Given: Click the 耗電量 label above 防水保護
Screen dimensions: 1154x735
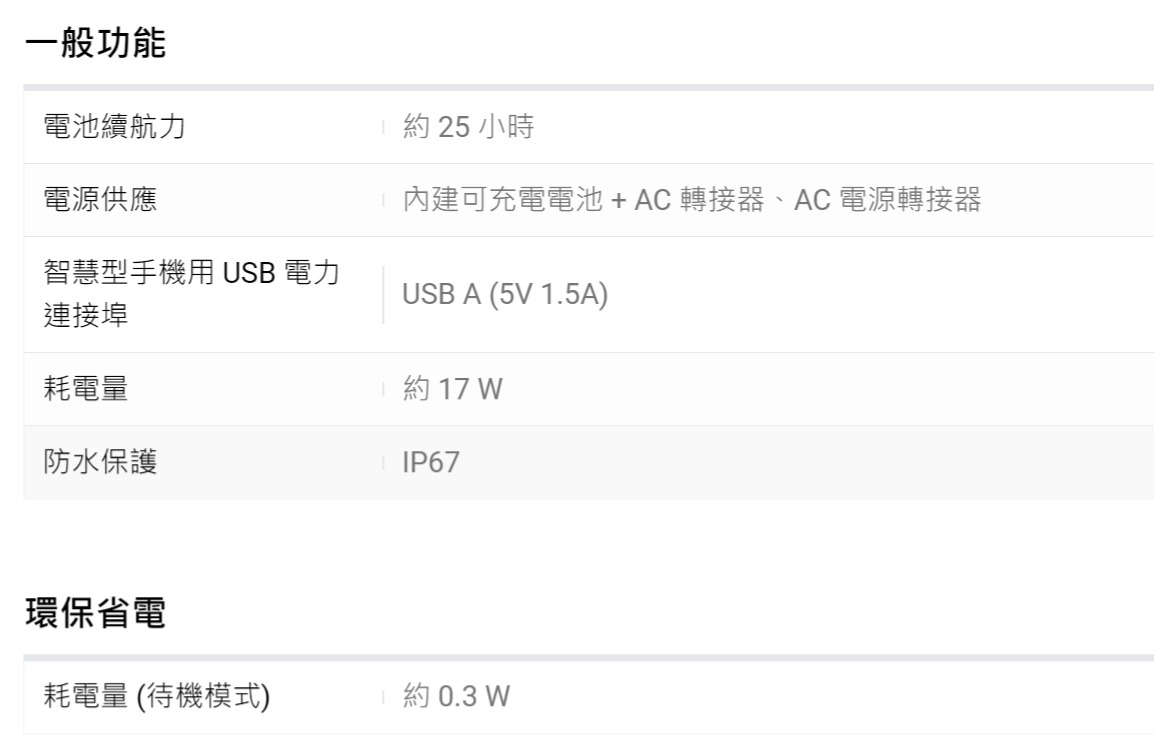Looking at the screenshot, I should click(x=86, y=389).
